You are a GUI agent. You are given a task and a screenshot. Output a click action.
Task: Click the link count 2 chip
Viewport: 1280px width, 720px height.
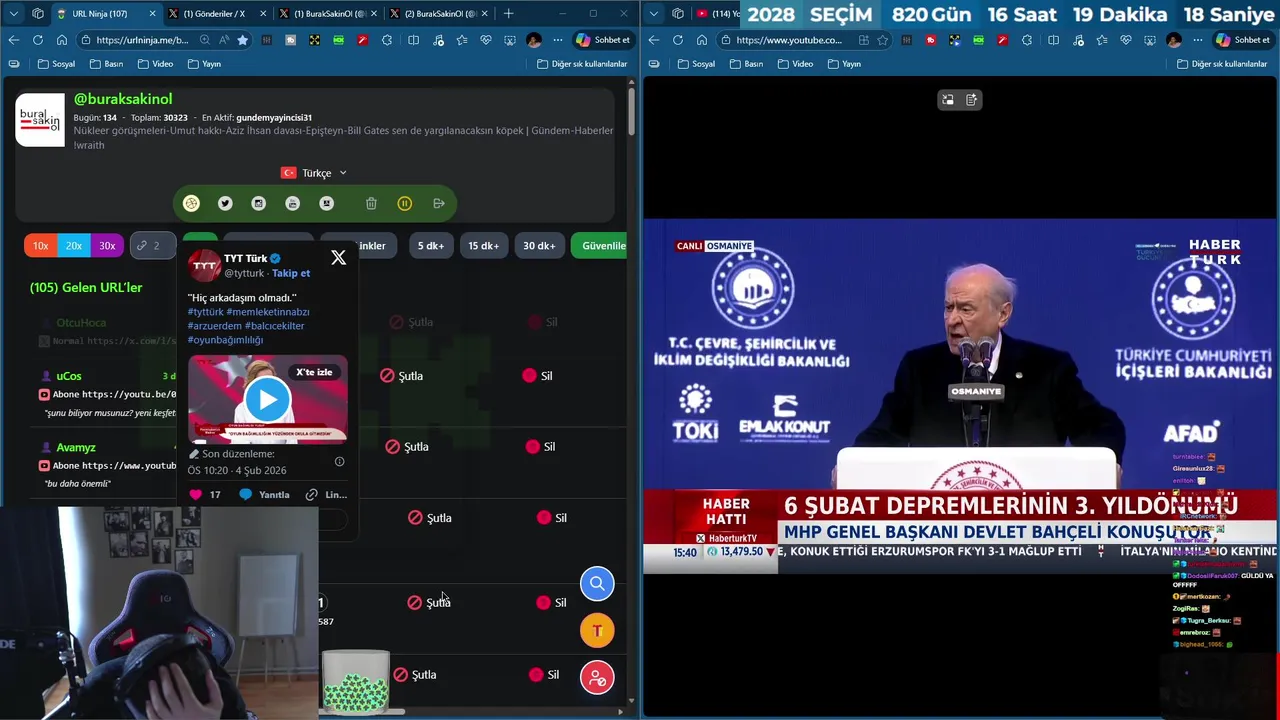tap(152, 246)
